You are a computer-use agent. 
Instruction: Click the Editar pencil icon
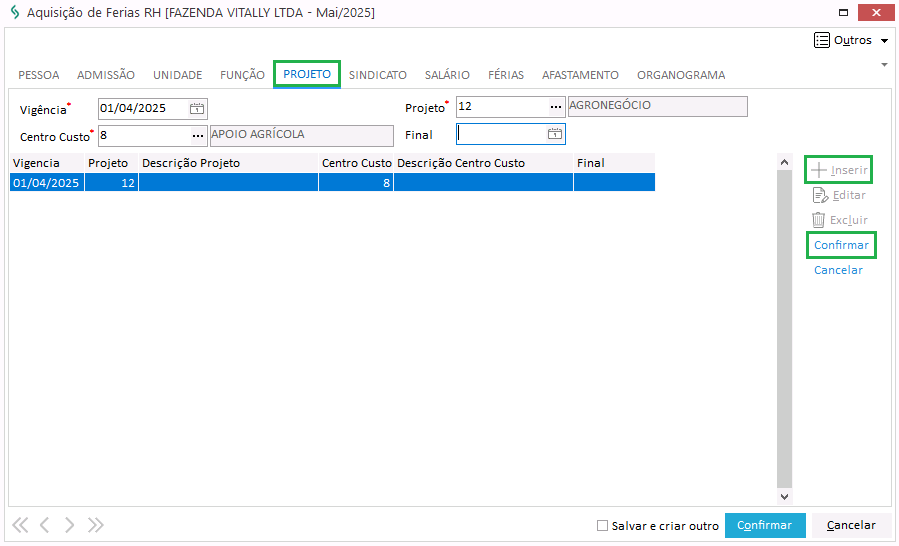(820, 196)
